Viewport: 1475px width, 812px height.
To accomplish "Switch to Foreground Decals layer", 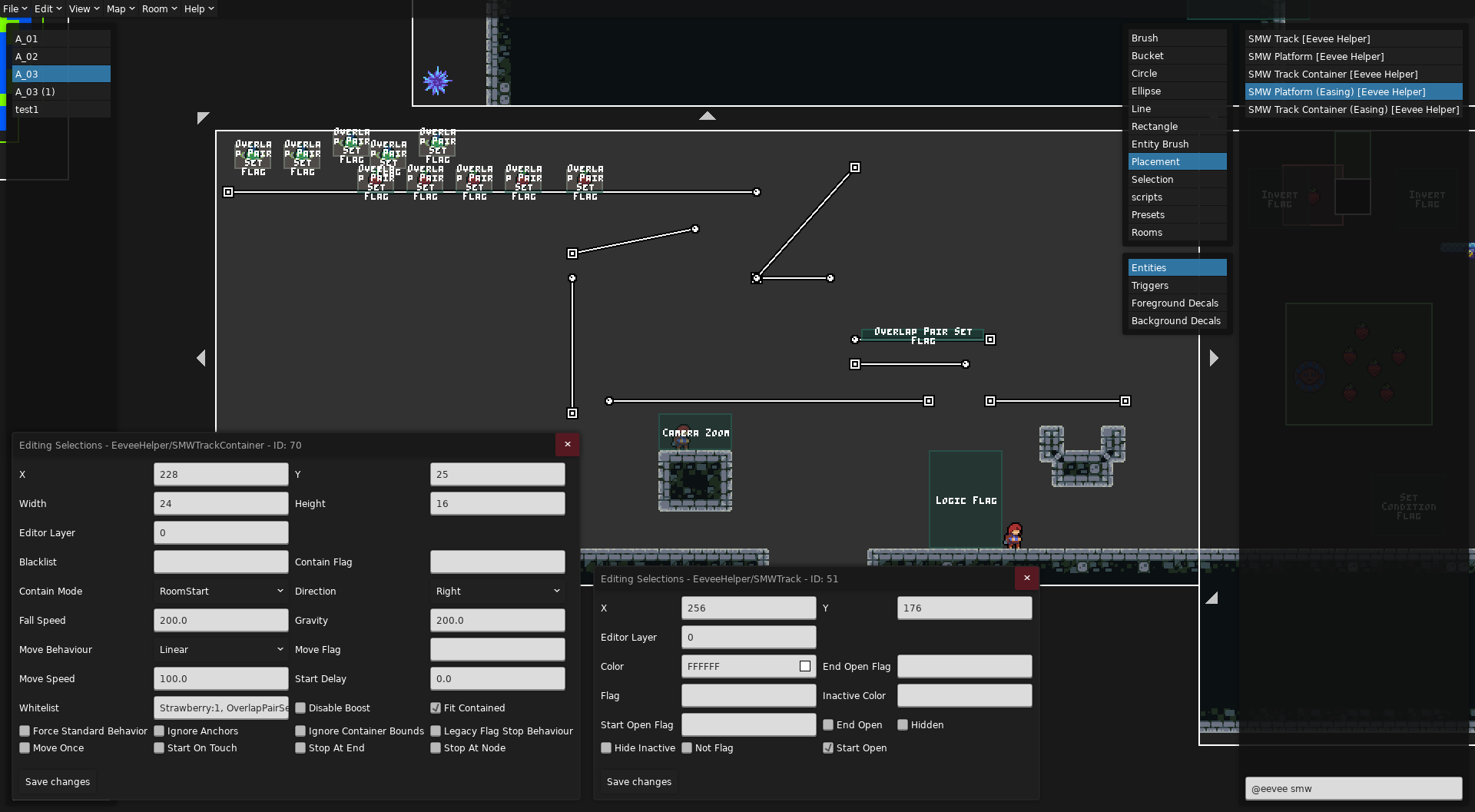I will tap(1177, 303).
